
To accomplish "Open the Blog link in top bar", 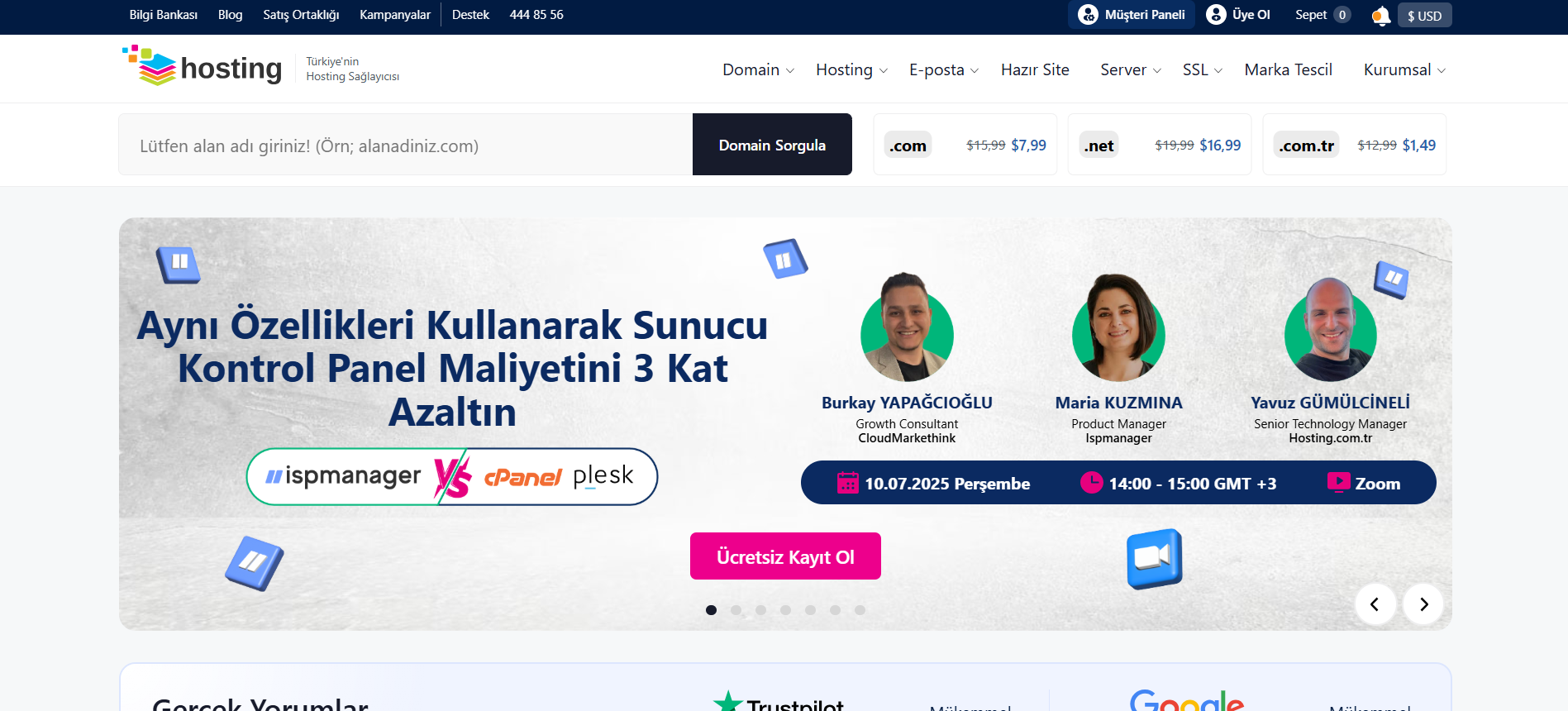I will coord(230,15).
